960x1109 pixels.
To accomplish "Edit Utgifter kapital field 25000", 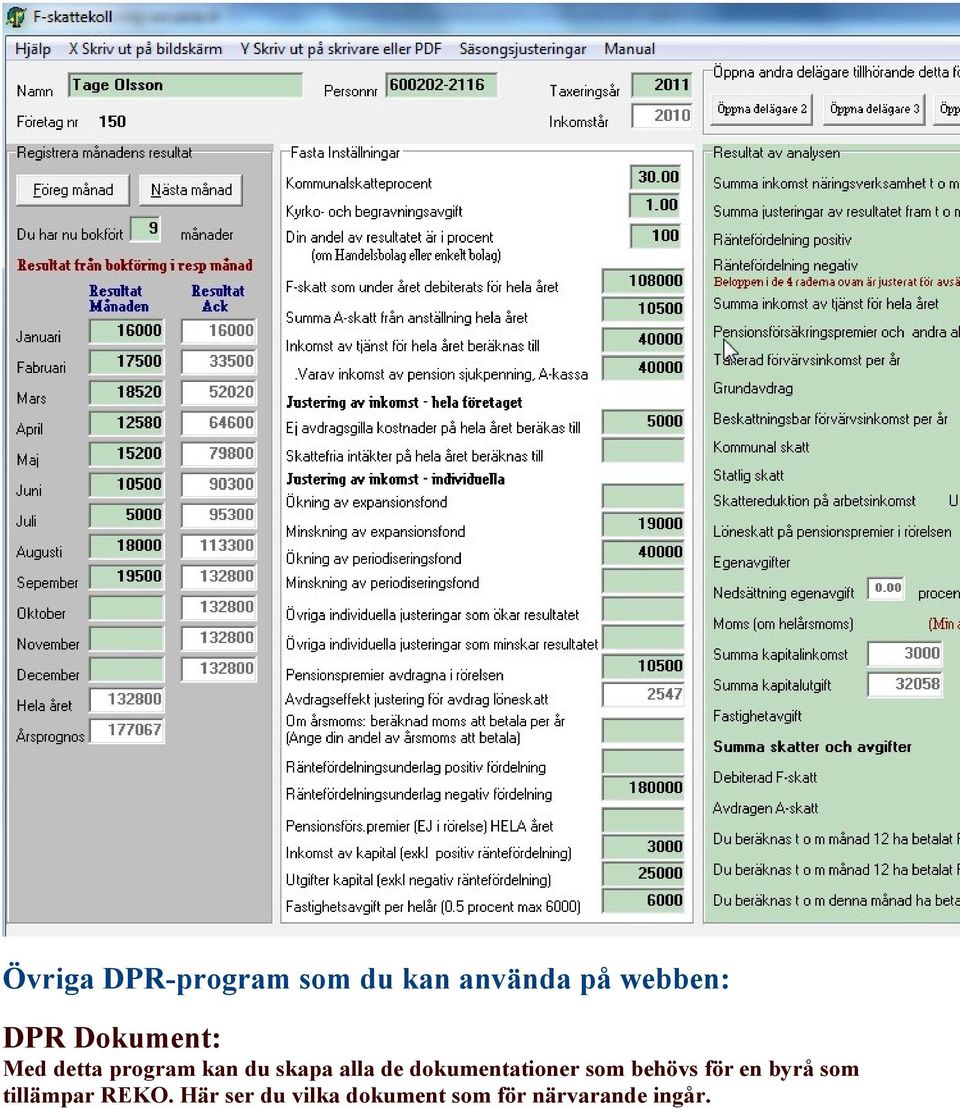I will [x=643, y=873].
